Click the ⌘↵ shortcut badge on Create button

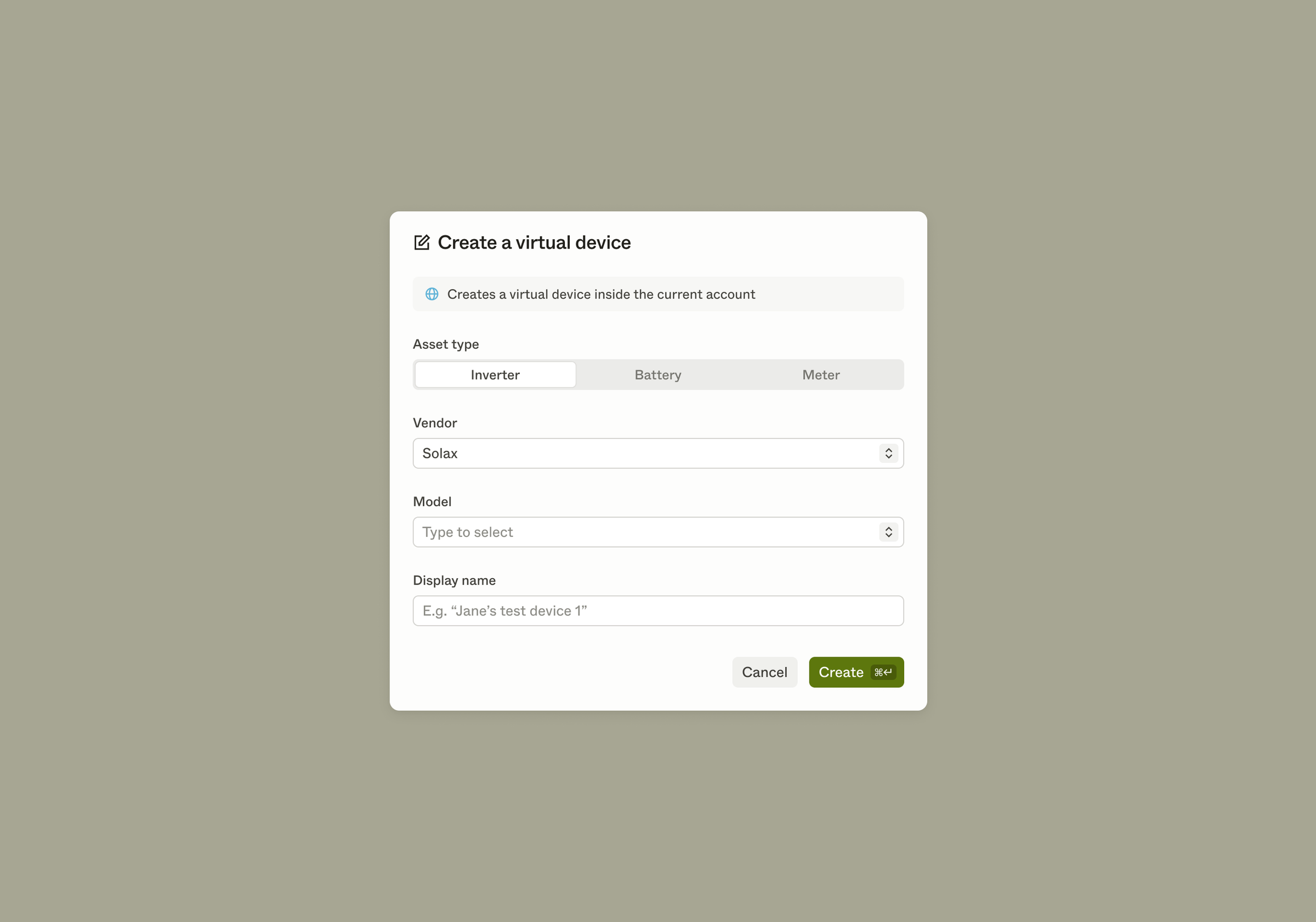[882, 671]
